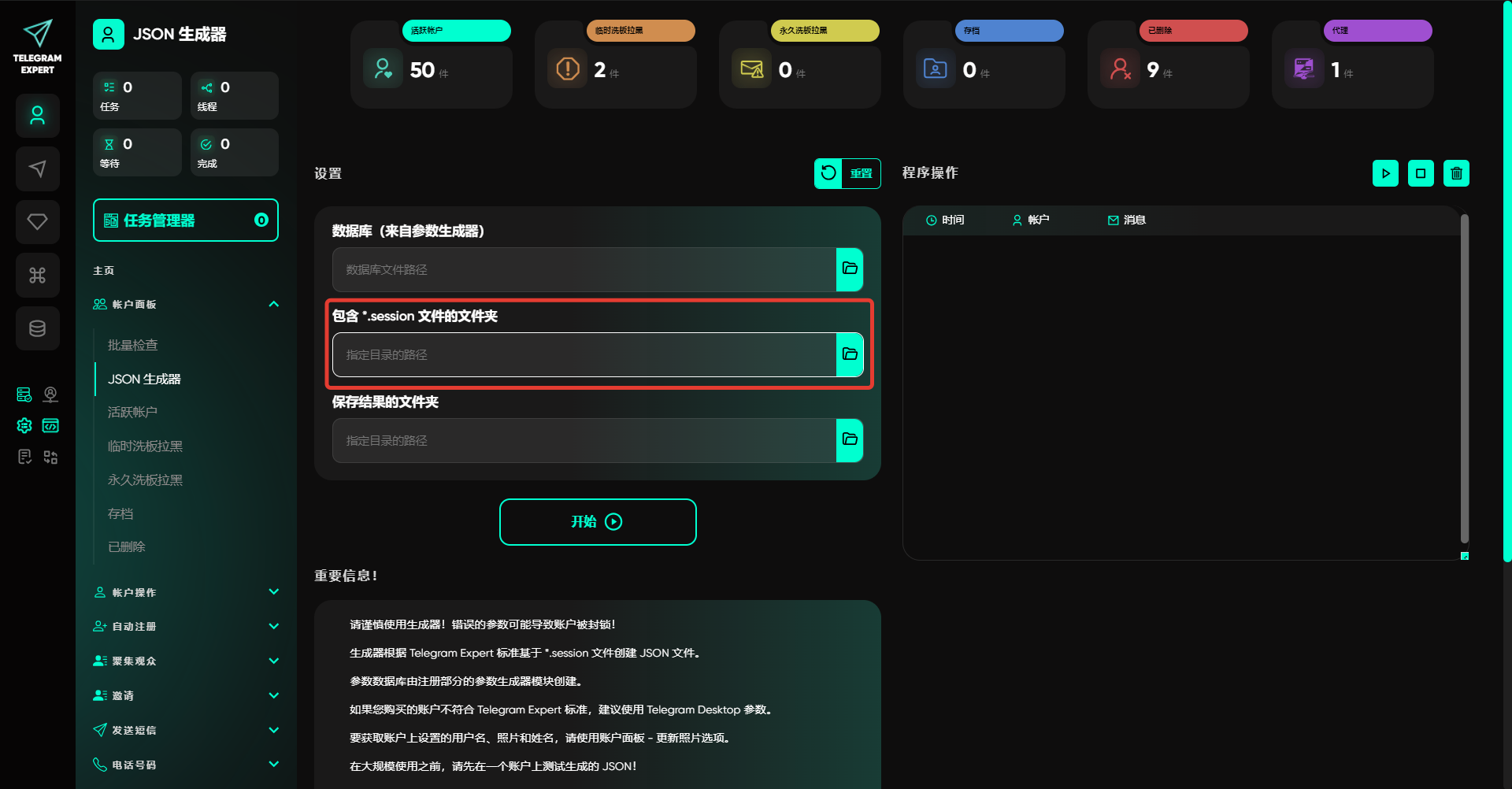The image size is (1512, 789).
Task: Click the 开始 start button
Action: pyautogui.click(x=598, y=522)
